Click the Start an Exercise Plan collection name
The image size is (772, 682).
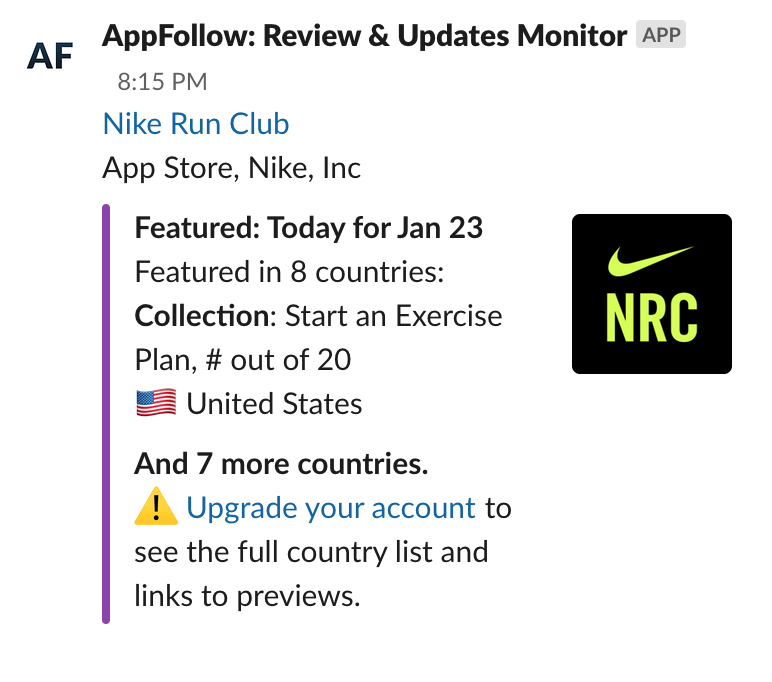(x=318, y=338)
